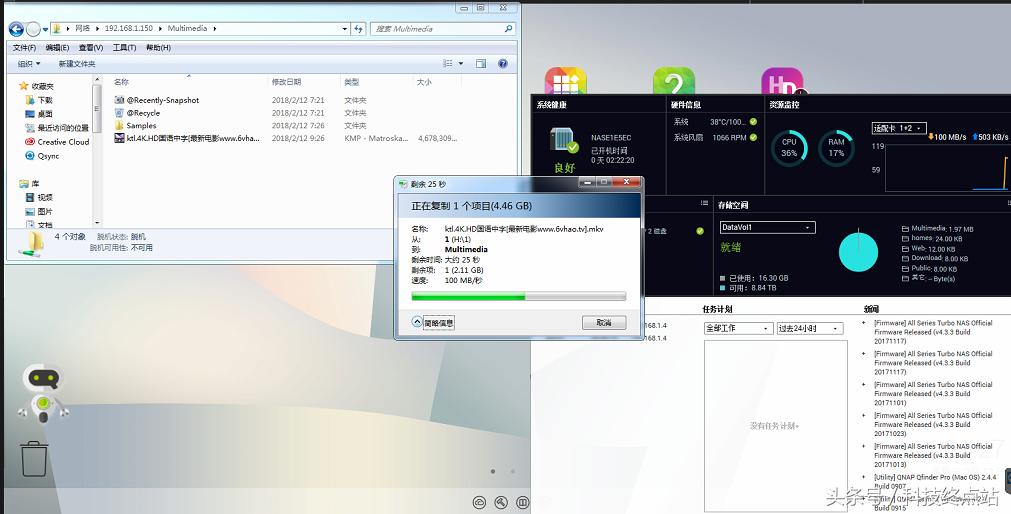
Task: Open the green help center desktop icon
Action: point(674,81)
